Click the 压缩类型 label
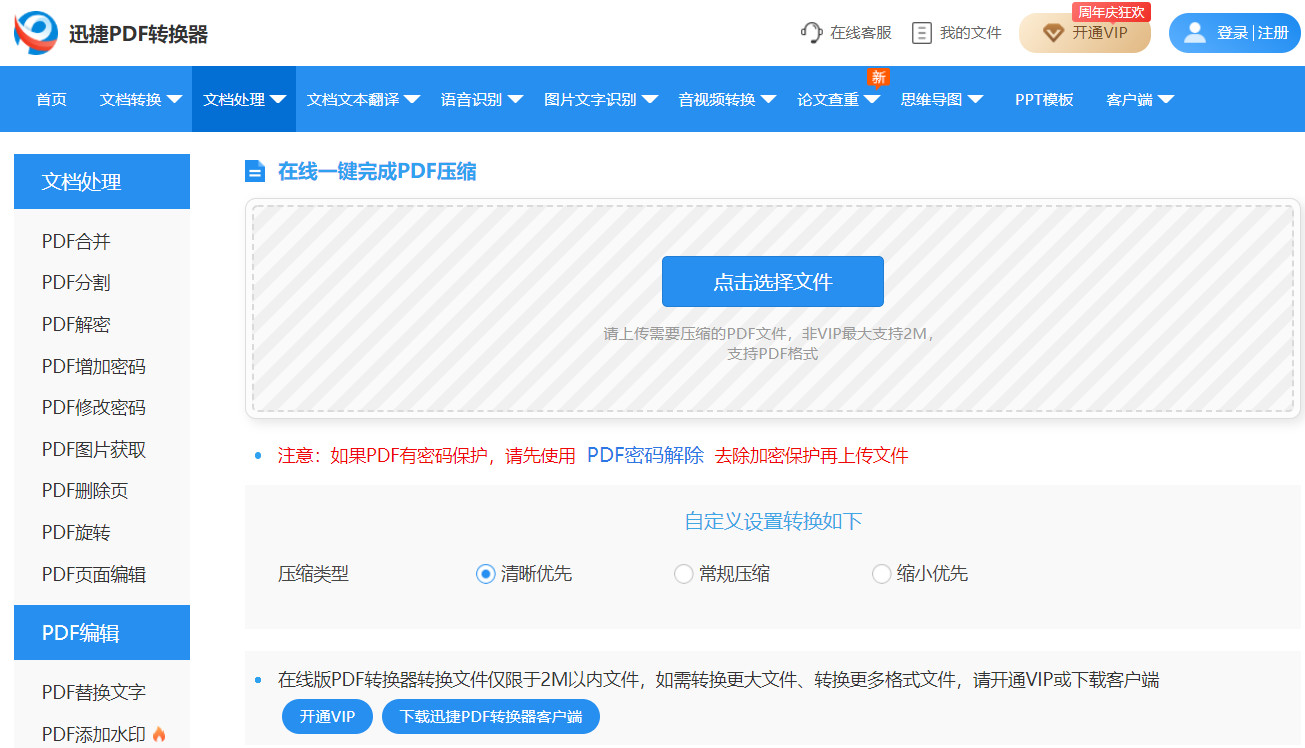Screen dimensions: 1305x748 point(314,574)
